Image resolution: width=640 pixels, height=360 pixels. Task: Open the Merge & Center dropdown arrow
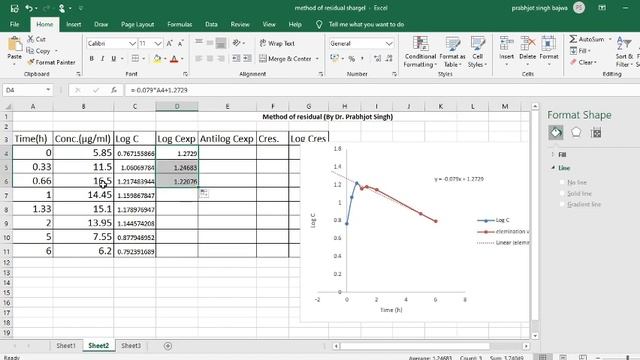(317, 59)
